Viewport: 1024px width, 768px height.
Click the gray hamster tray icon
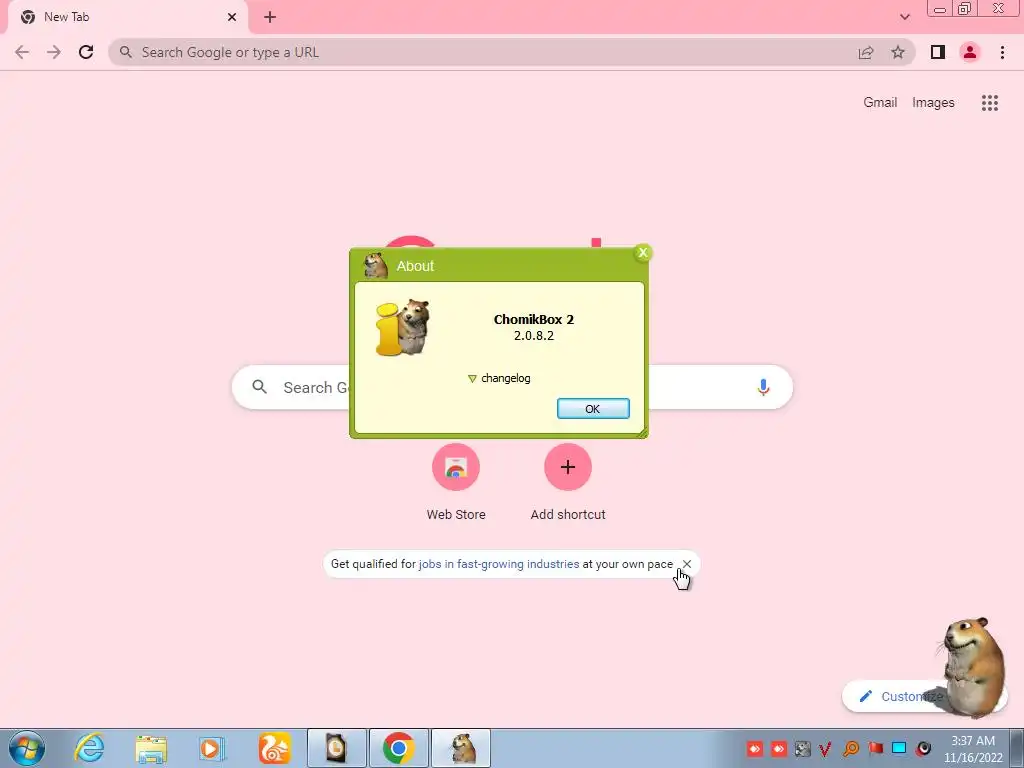(803, 748)
